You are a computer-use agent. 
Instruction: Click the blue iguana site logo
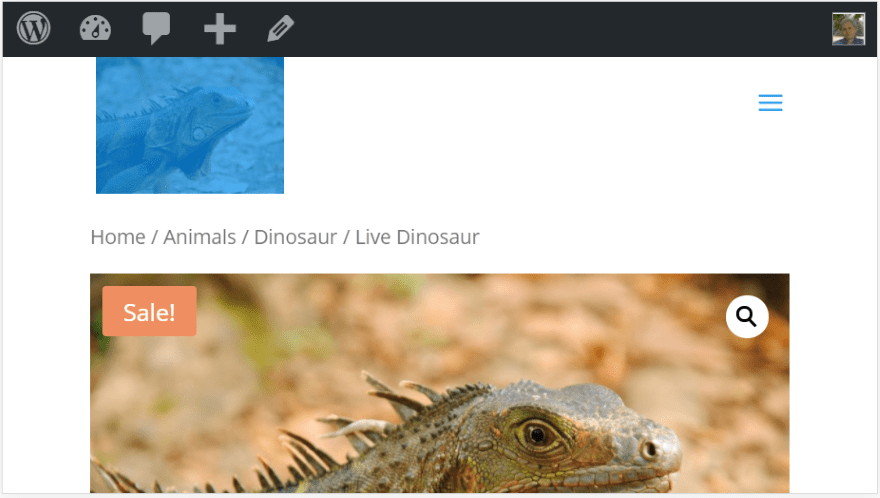pos(190,125)
